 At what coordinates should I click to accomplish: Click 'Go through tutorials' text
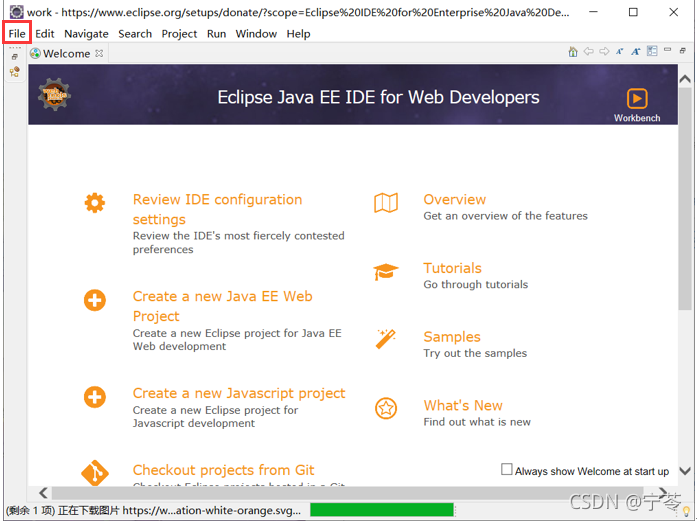click(x=476, y=285)
